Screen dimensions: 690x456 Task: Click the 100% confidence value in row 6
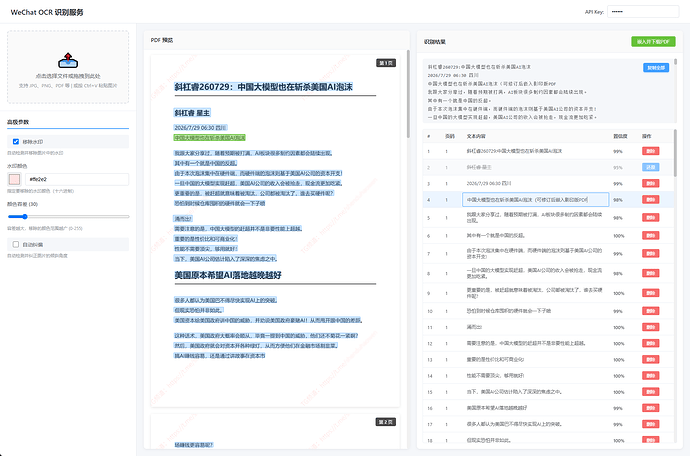[619, 236]
